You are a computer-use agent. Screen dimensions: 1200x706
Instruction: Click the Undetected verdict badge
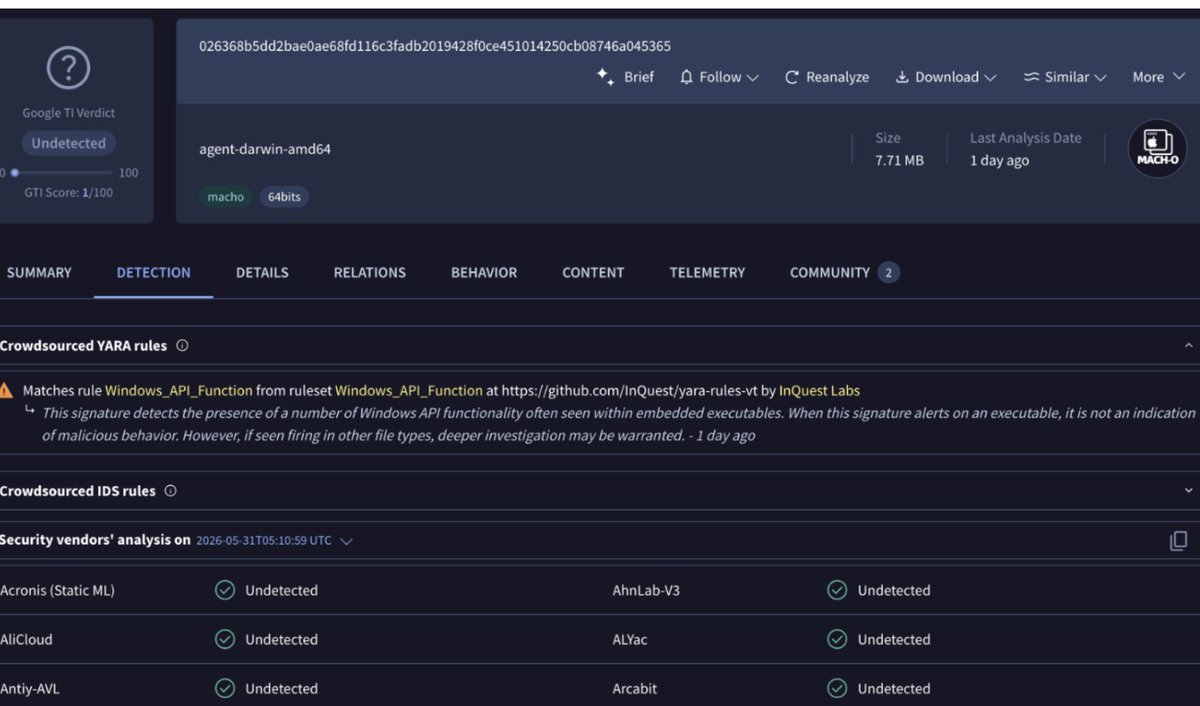(x=68, y=143)
